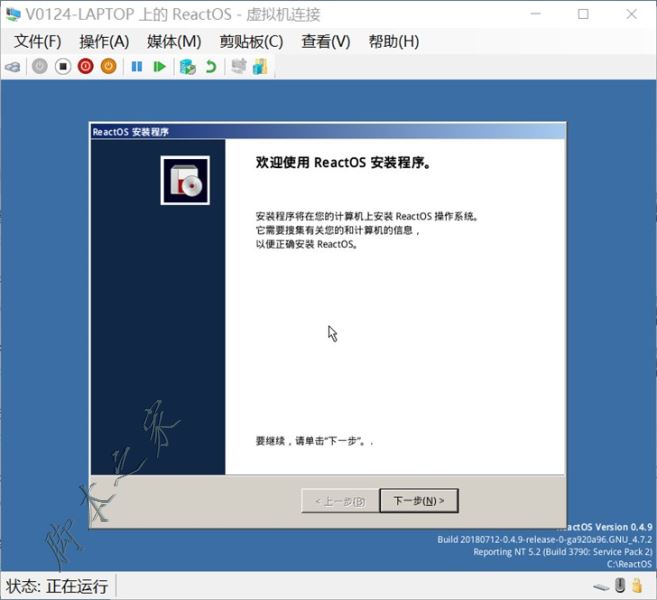Open the 查看(V) menu
The height and width of the screenshot is (600, 657).
326,41
